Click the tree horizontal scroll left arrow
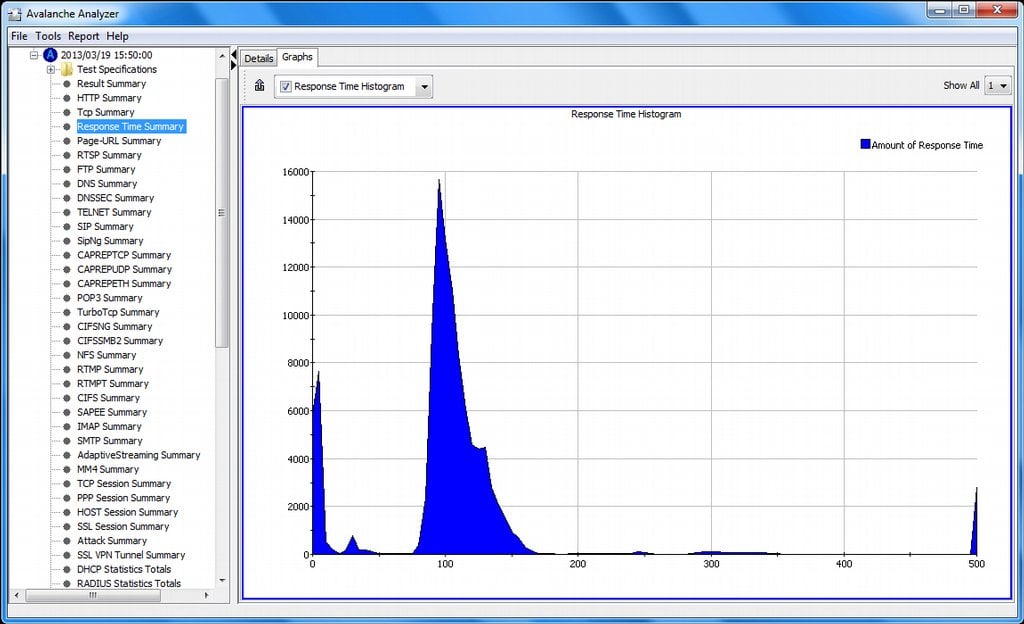The width and height of the screenshot is (1024, 624). (17, 595)
